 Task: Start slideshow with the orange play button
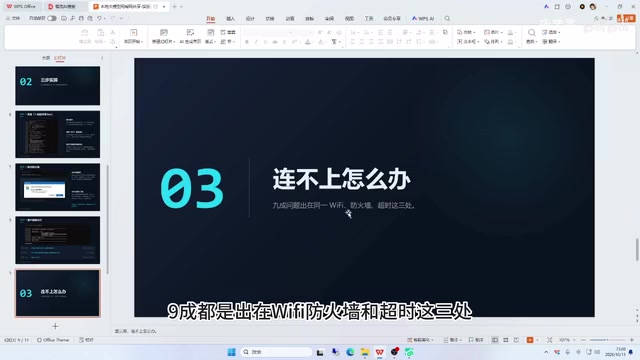click(x=530, y=340)
